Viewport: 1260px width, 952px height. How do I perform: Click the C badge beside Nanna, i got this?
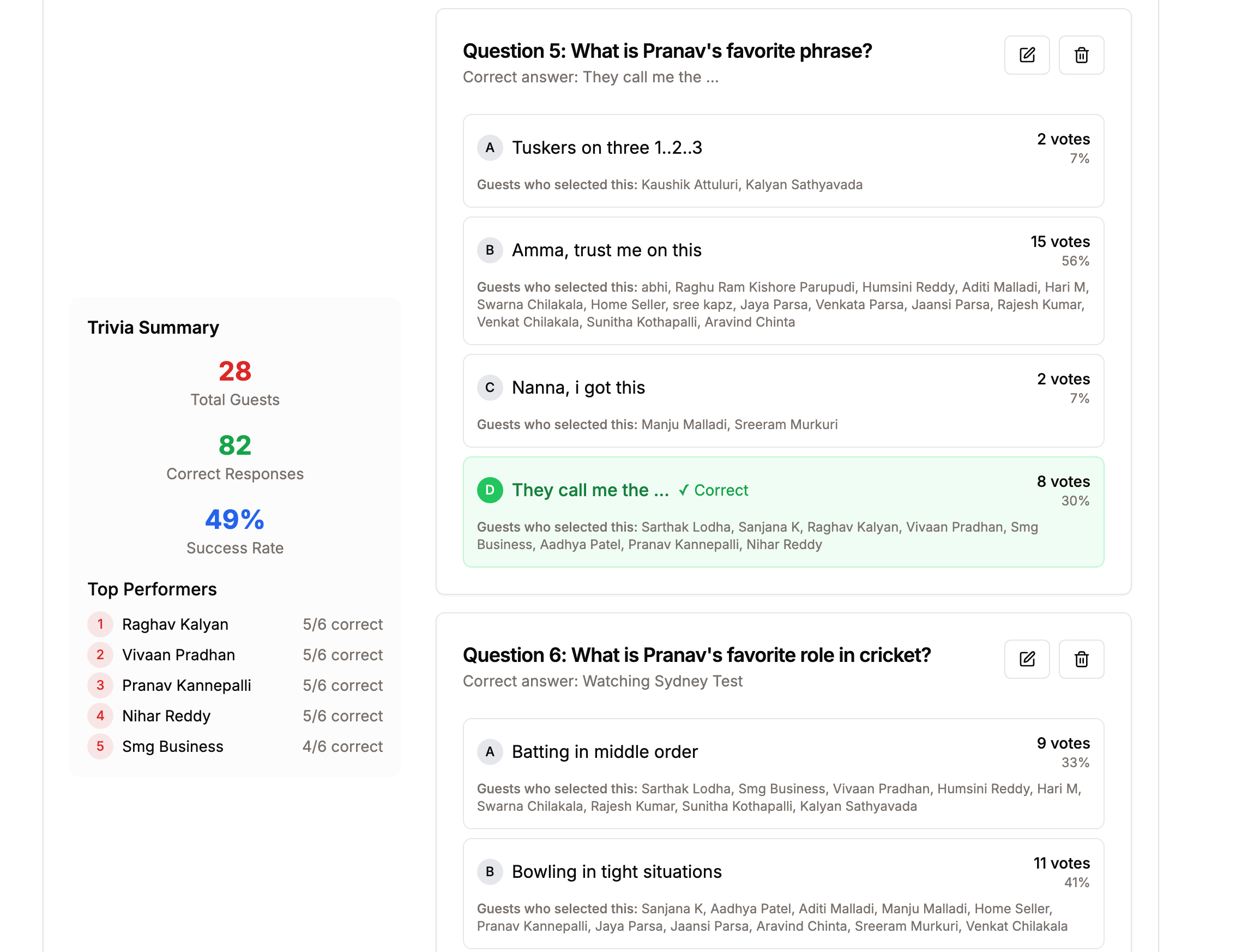pyautogui.click(x=489, y=388)
